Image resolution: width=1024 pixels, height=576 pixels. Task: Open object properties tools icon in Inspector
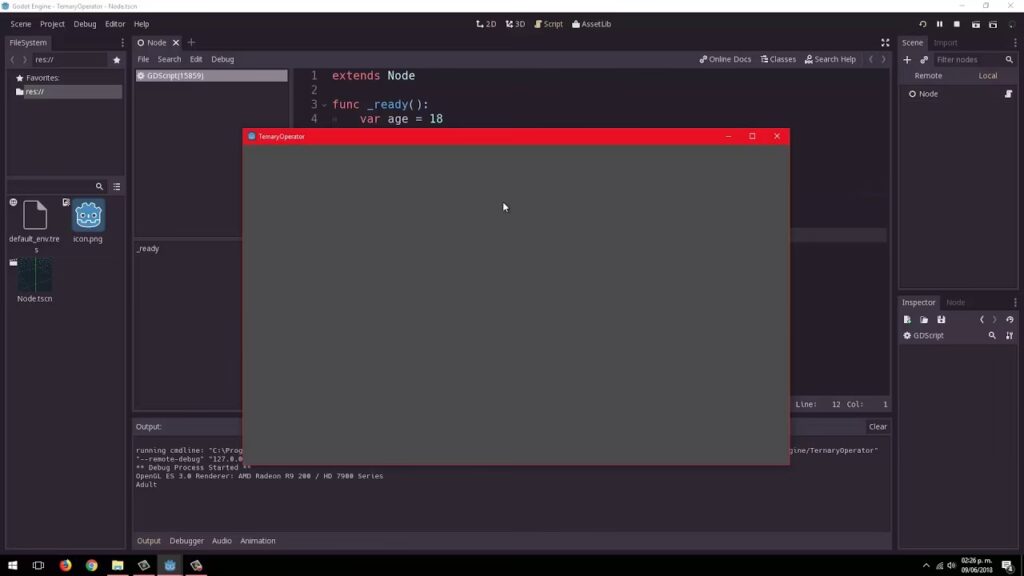(1009, 336)
